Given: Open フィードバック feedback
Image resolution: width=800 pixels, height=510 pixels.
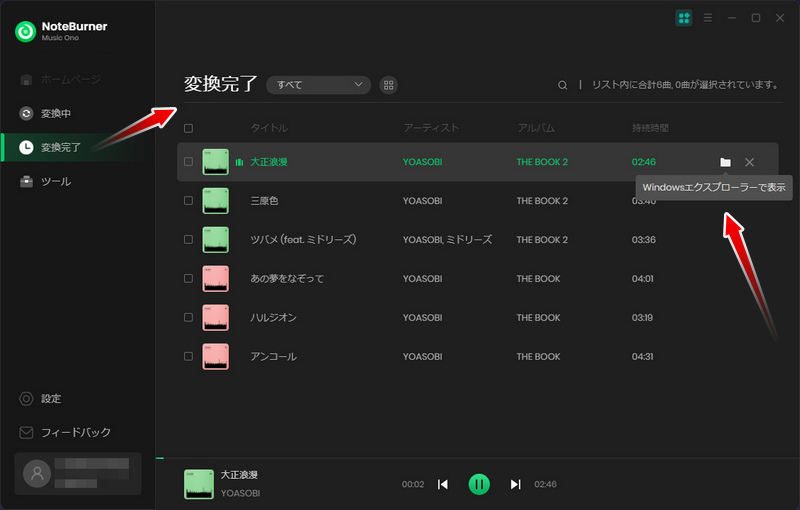Looking at the screenshot, I should click(x=65, y=432).
